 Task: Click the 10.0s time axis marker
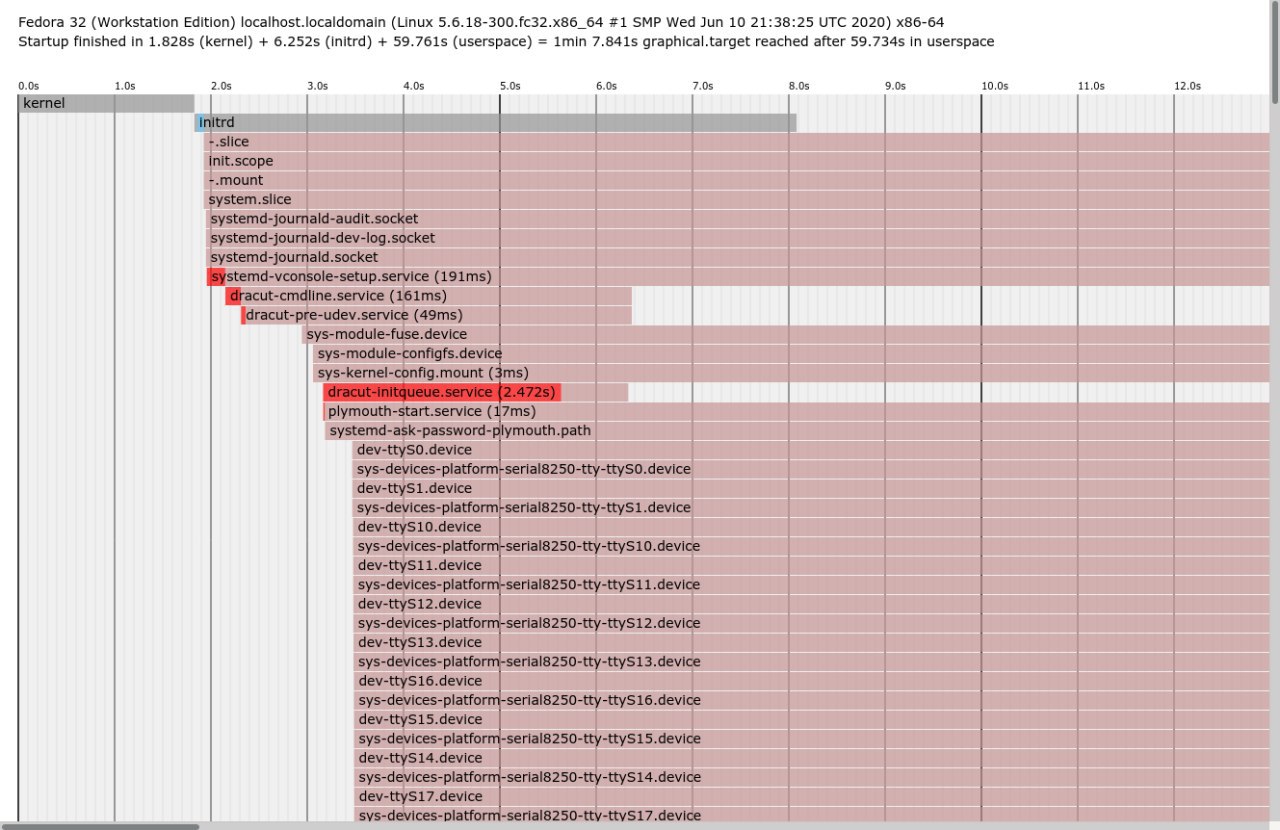pos(994,87)
